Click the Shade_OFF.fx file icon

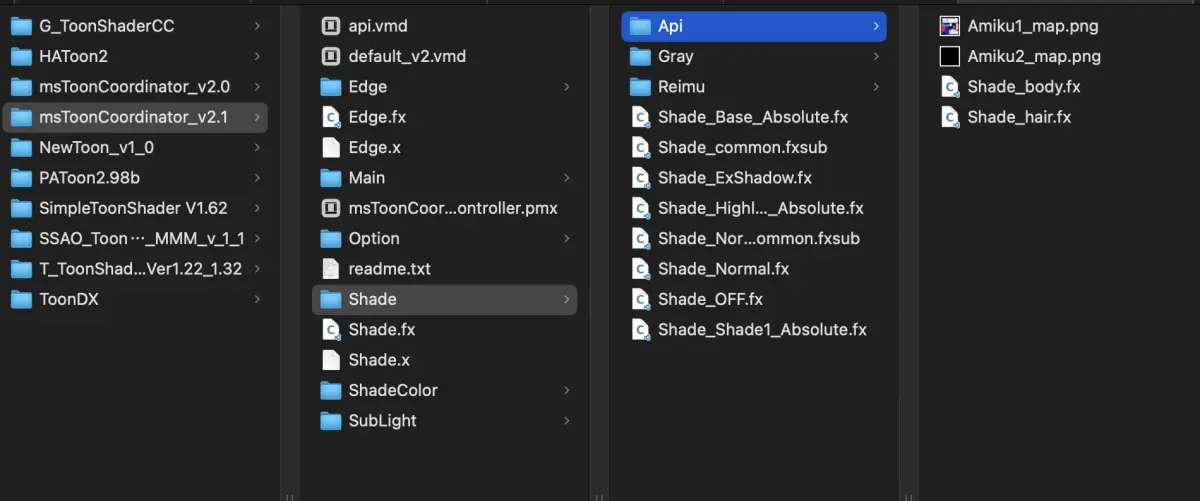[x=641, y=299]
